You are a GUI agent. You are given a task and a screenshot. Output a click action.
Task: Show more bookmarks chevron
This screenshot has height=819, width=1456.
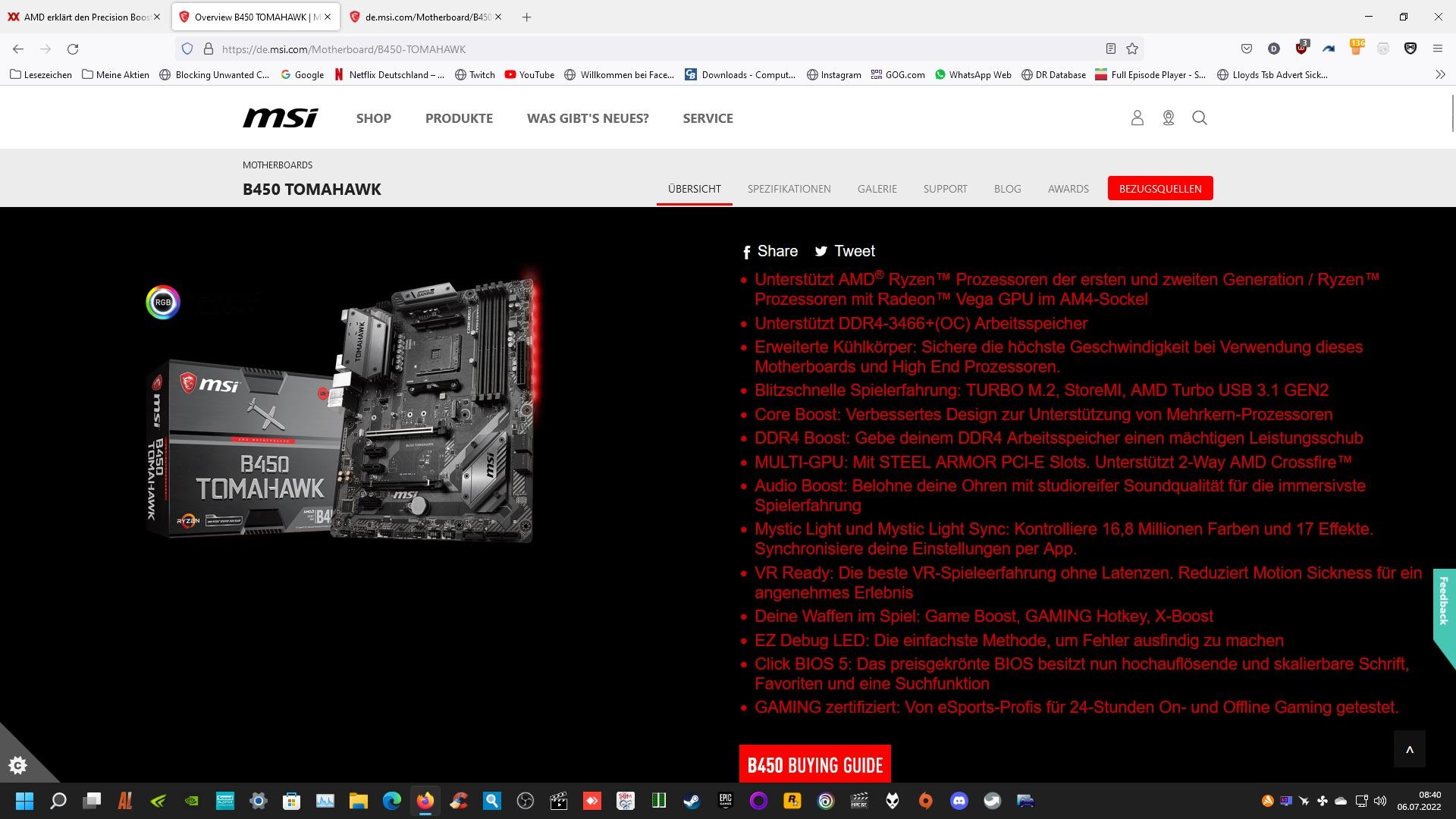(1439, 74)
